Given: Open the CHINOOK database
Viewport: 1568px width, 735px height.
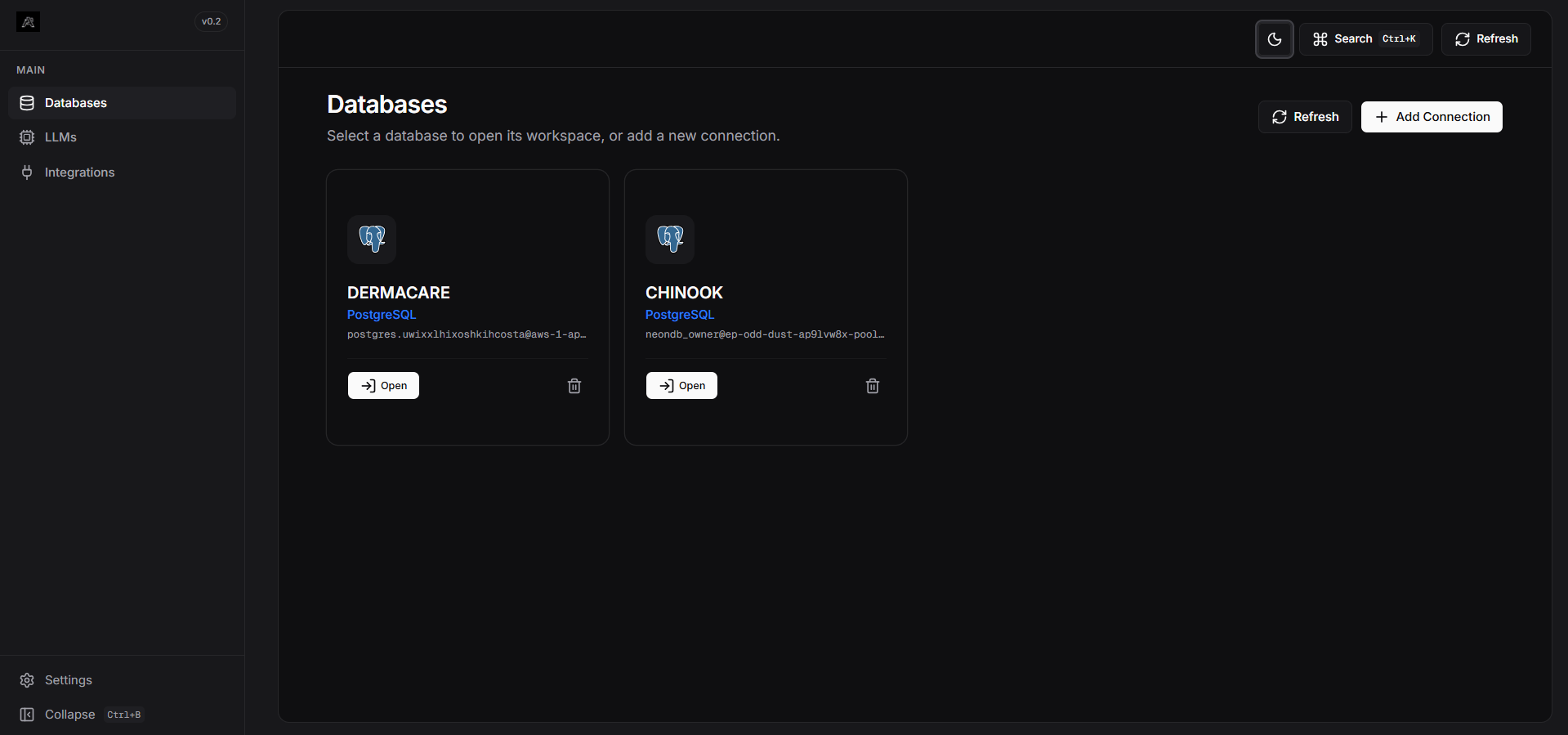Looking at the screenshot, I should click(x=681, y=386).
